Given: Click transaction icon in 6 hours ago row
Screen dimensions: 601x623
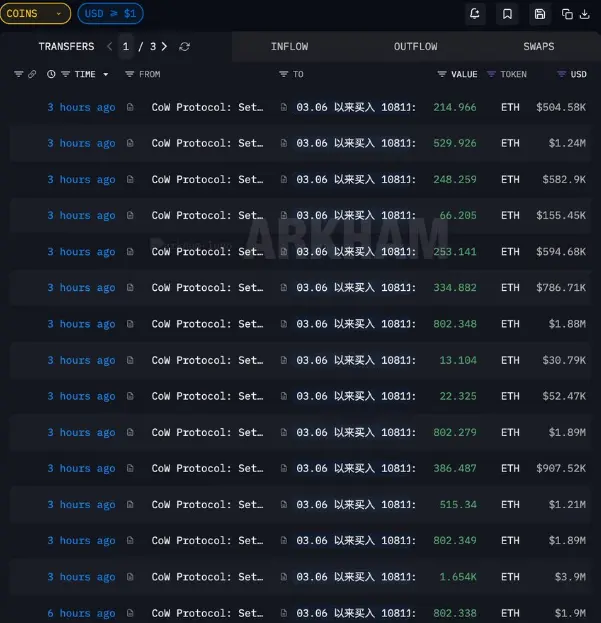Looking at the screenshot, I should (x=130, y=613).
